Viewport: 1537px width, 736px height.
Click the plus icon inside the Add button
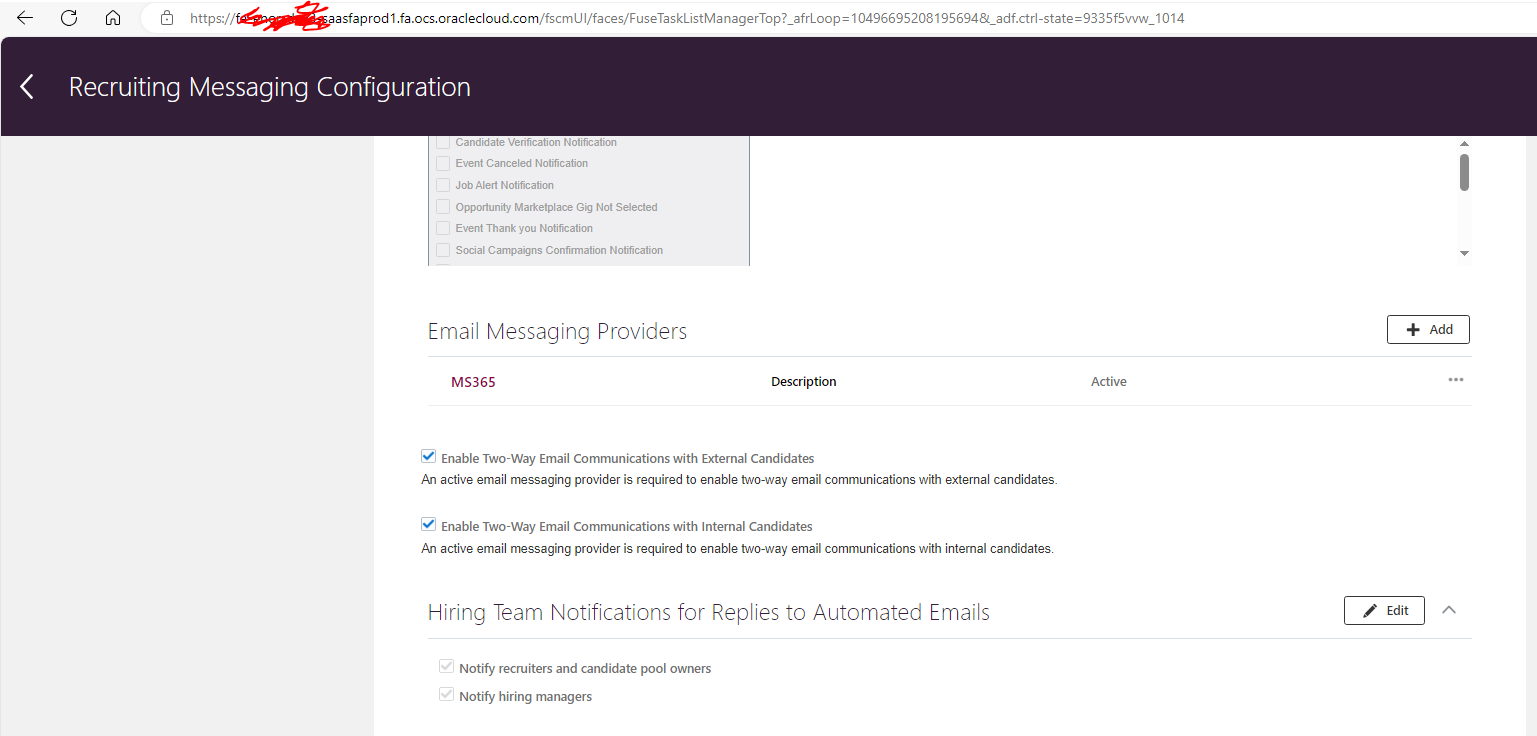(1413, 329)
